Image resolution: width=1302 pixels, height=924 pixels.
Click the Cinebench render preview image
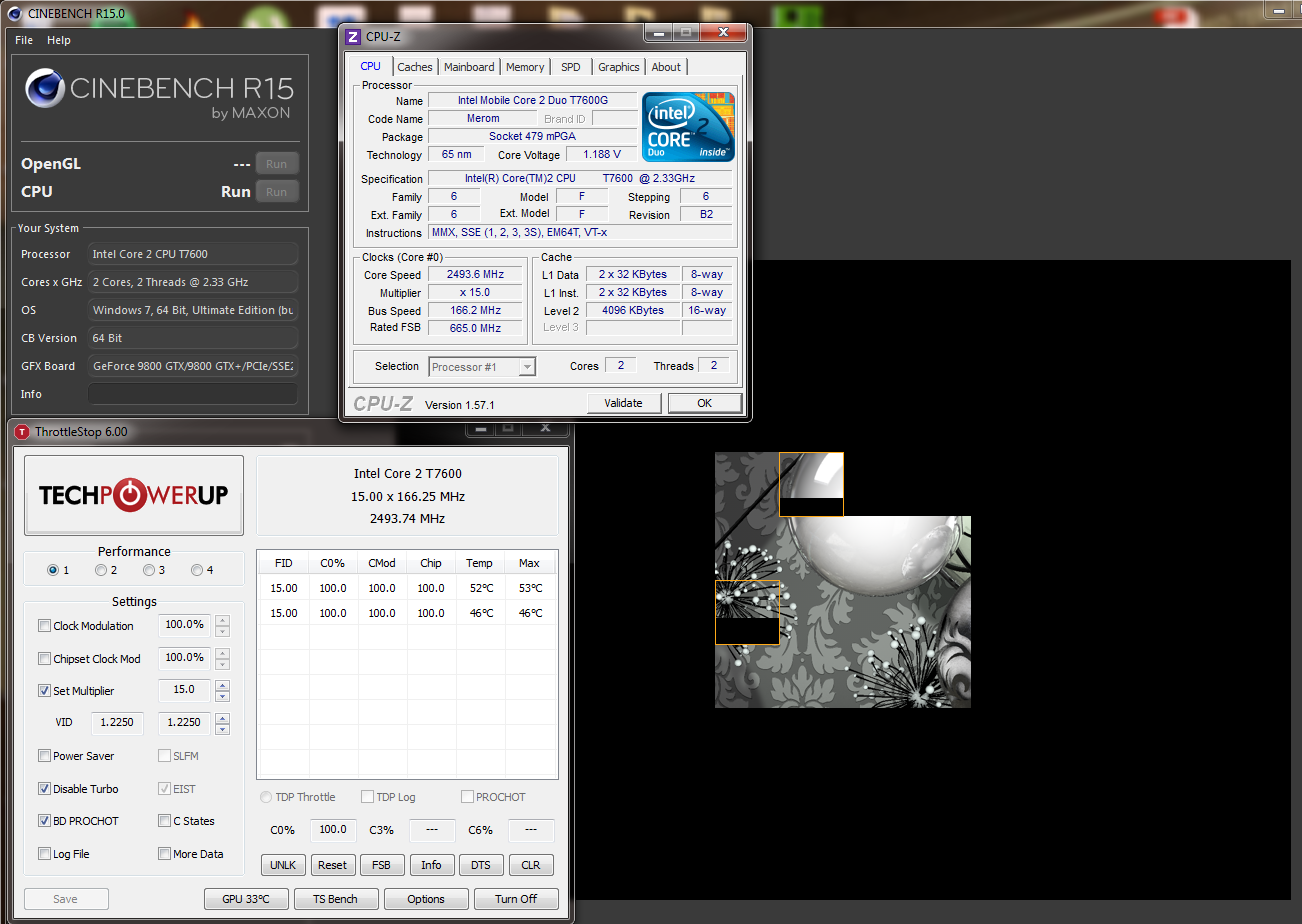point(843,580)
